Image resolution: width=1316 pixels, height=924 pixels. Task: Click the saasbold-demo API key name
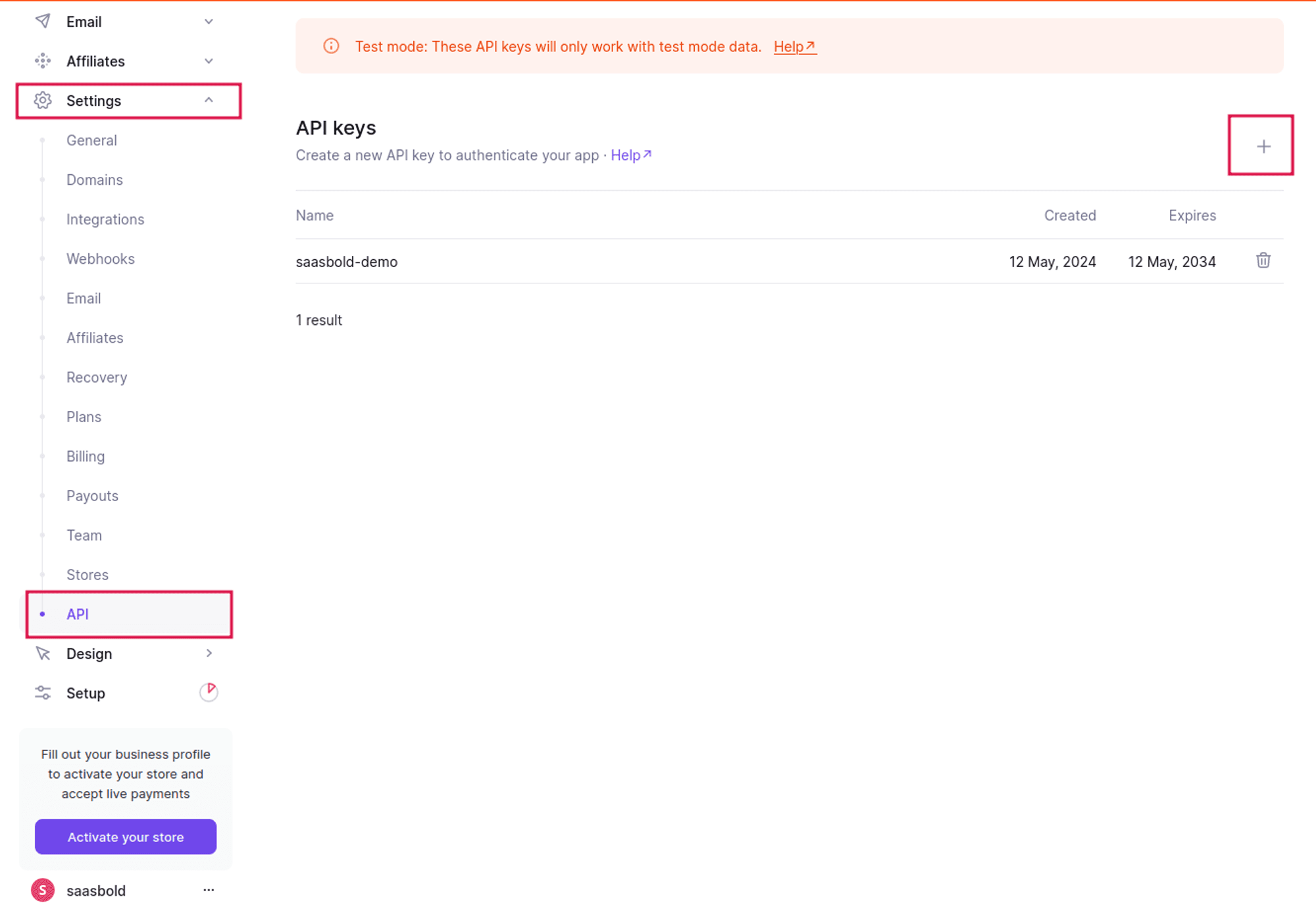[346, 261]
